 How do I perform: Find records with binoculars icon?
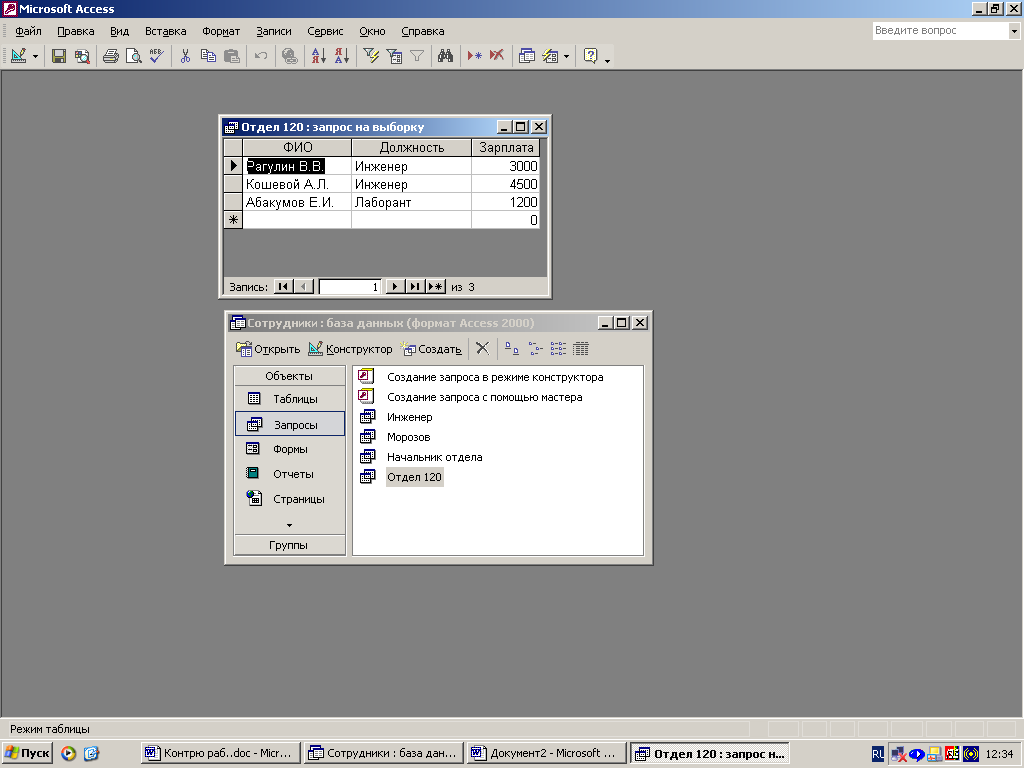pyautogui.click(x=445, y=56)
